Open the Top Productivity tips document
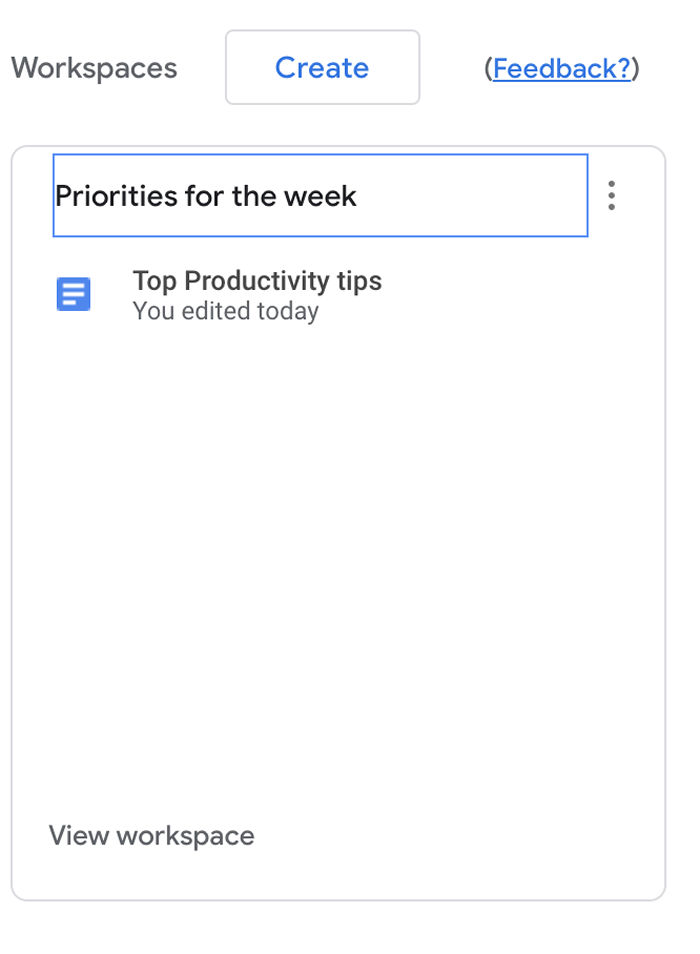Screen dimensions: 700x954 257,281
